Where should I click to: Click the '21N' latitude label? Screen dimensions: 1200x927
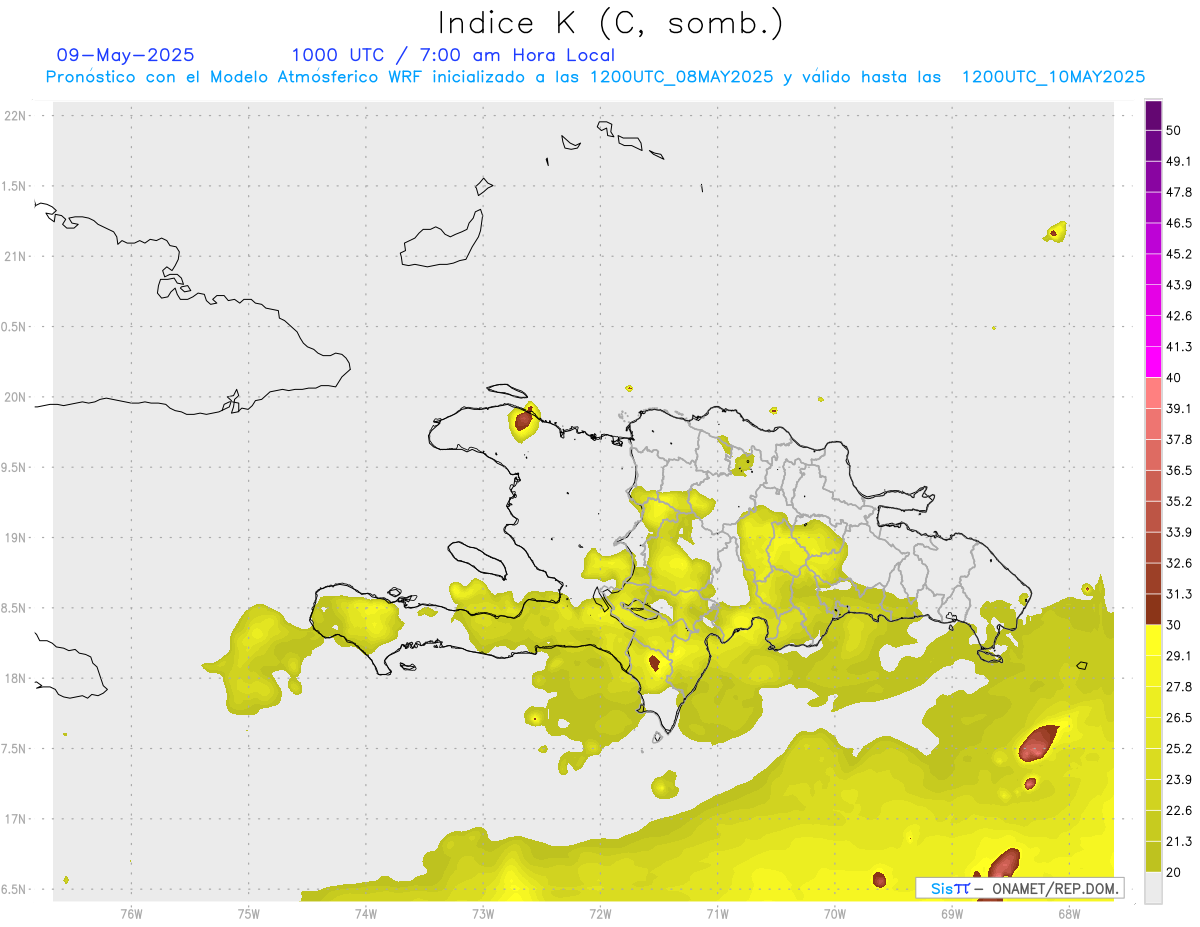pyautogui.click(x=15, y=257)
